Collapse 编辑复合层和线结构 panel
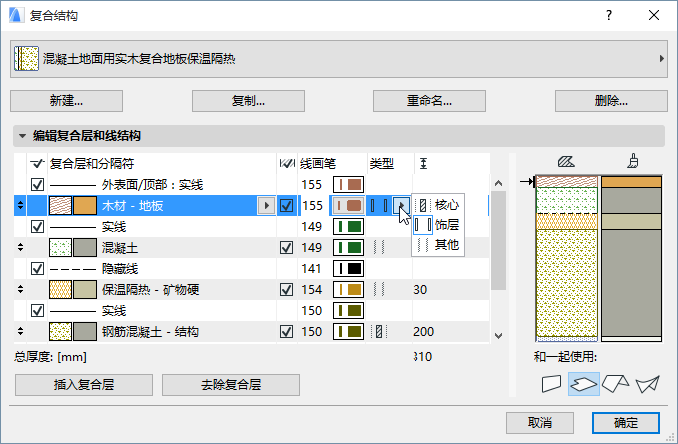The image size is (678, 444). point(22,136)
